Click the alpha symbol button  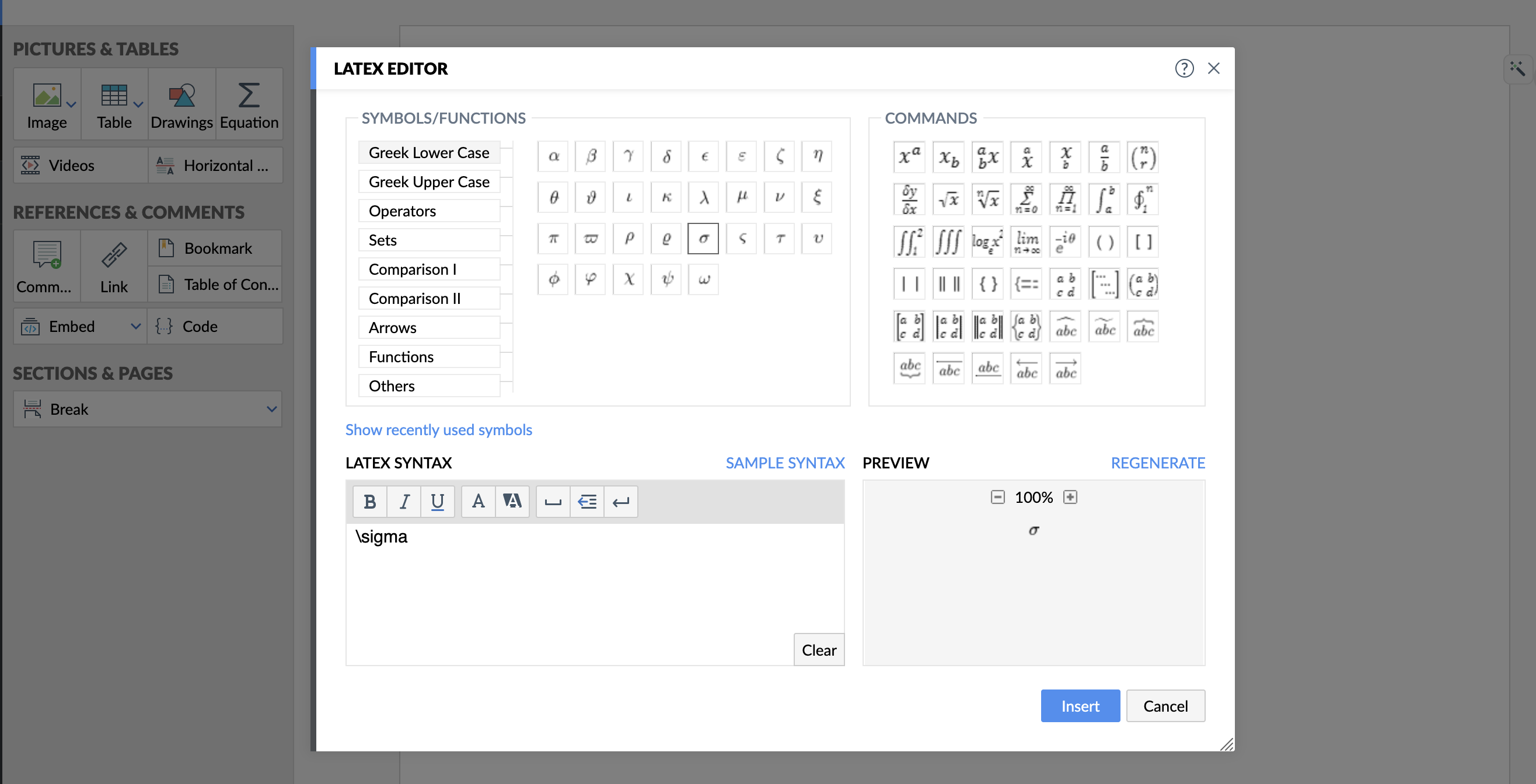(x=553, y=156)
